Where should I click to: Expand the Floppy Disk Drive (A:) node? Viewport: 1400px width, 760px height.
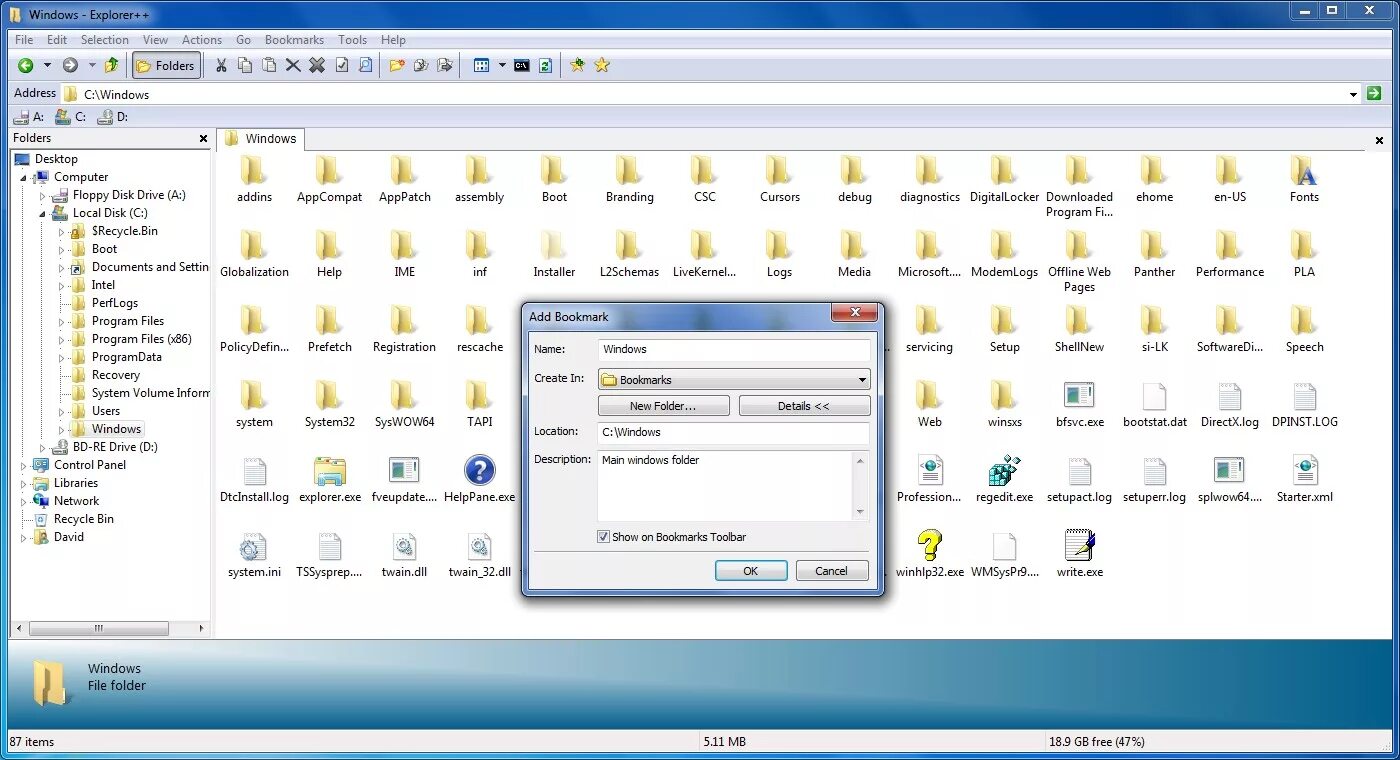coord(43,195)
